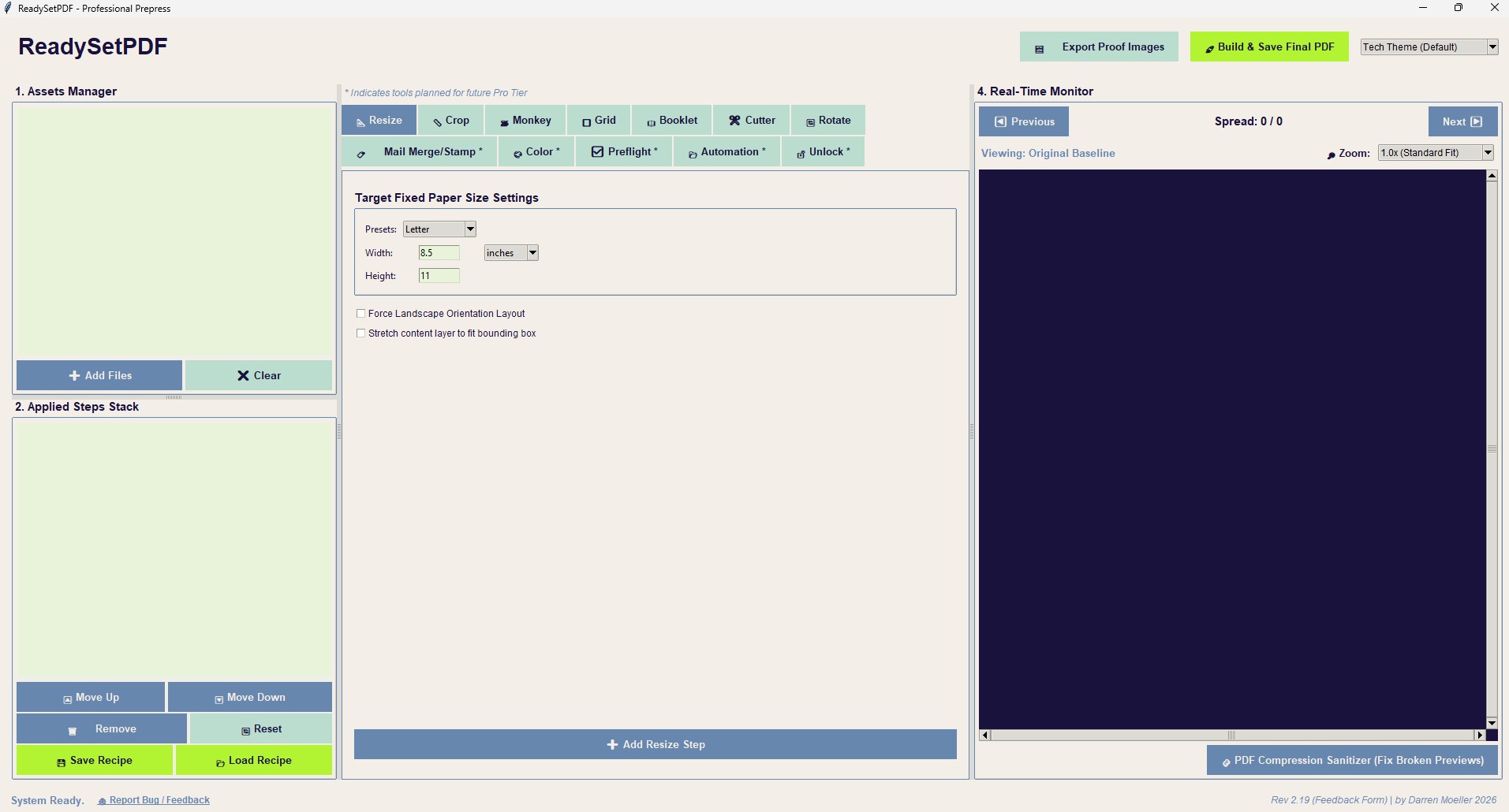
Task: Open the Resize tool tab
Action: 379,121
